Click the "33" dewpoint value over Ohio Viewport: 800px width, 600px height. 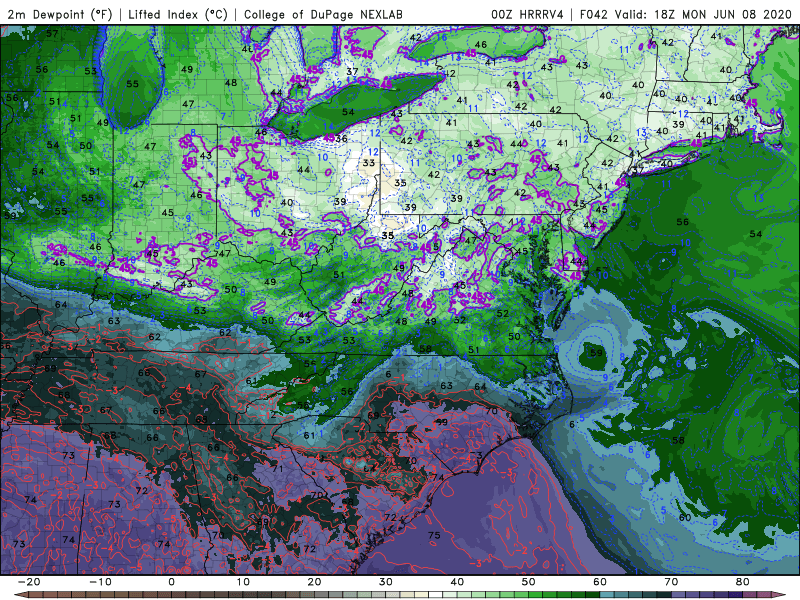coord(369,163)
